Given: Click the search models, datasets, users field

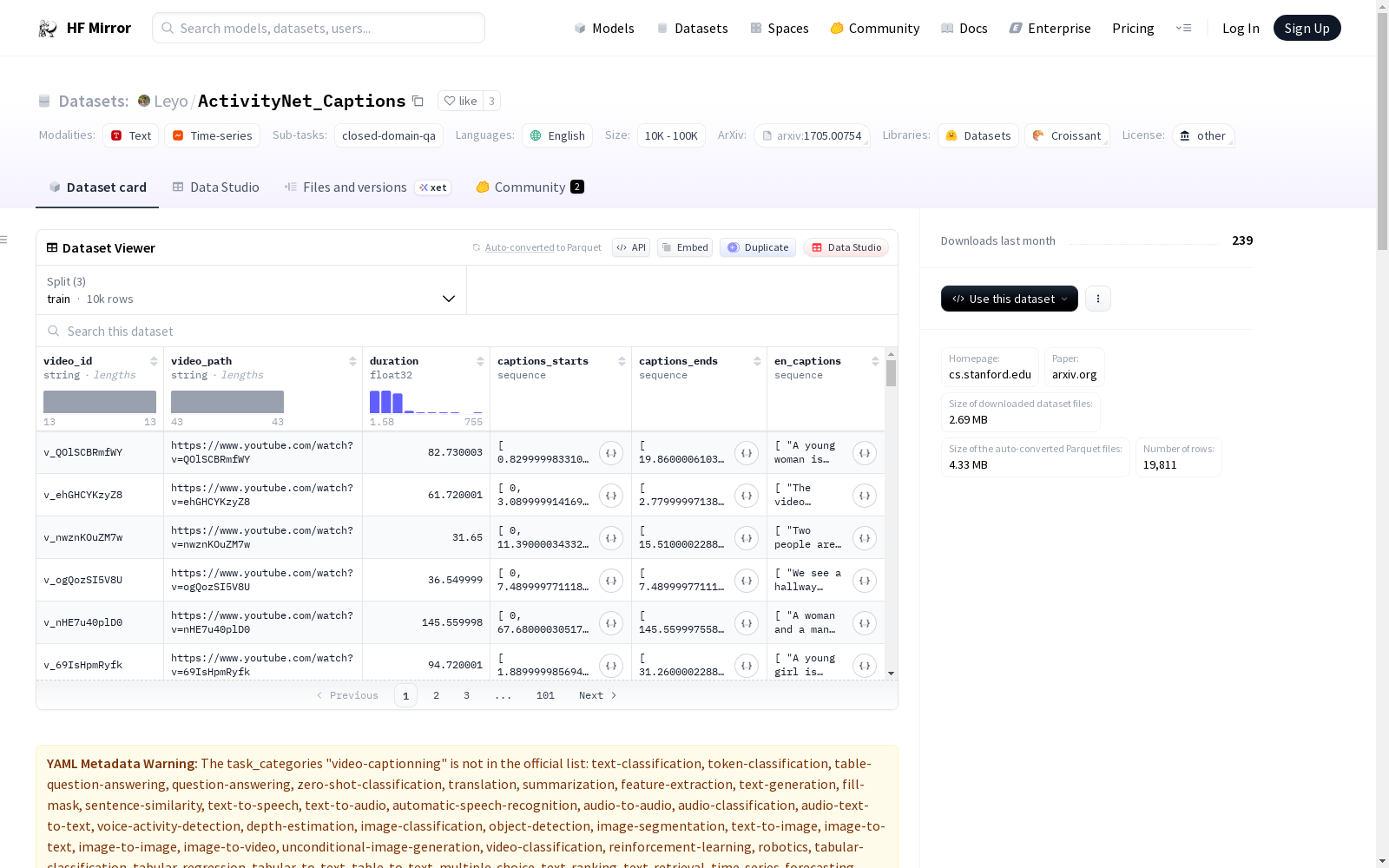Looking at the screenshot, I should pyautogui.click(x=319, y=28).
